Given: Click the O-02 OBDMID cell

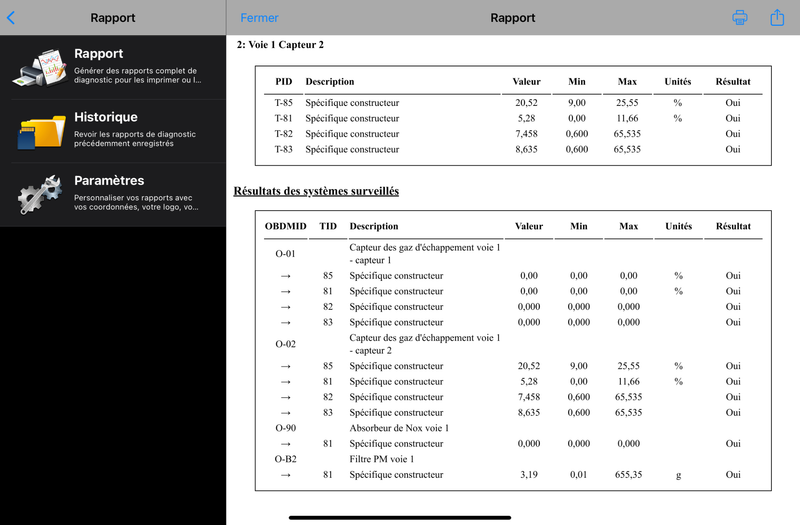Looking at the screenshot, I should coord(285,344).
